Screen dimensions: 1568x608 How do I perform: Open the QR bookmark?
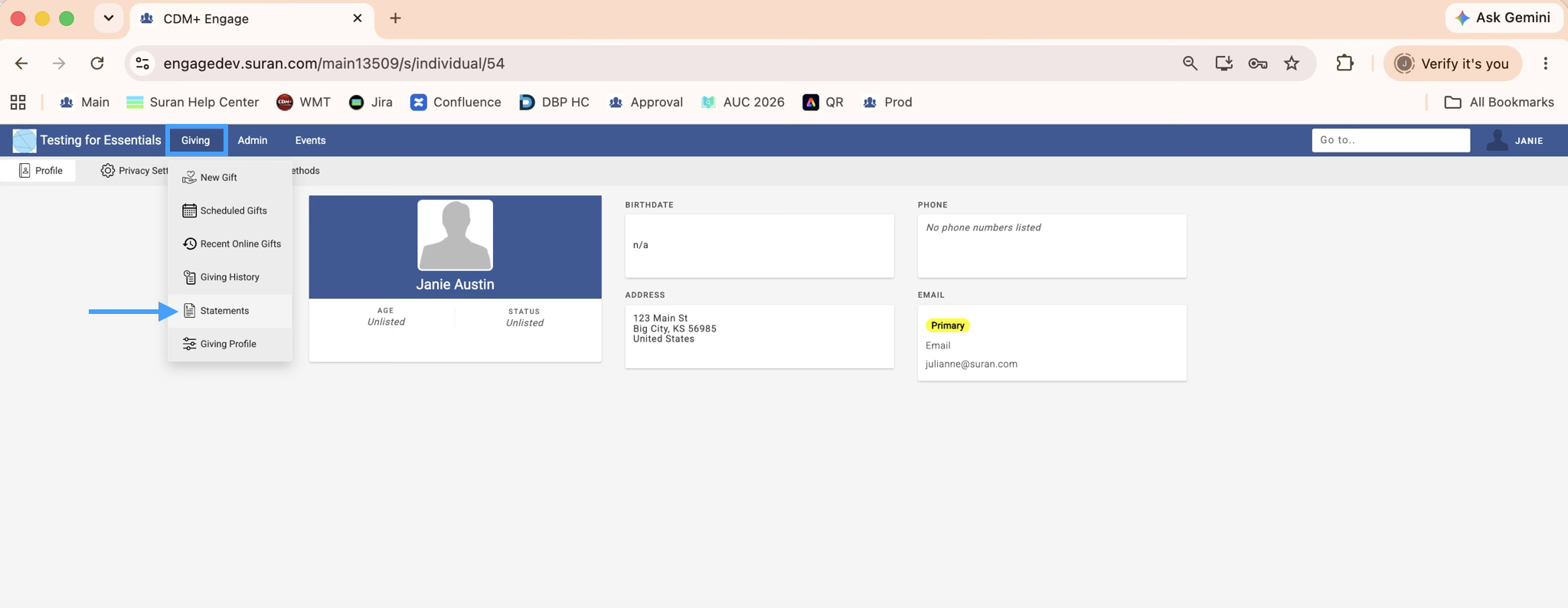click(823, 103)
